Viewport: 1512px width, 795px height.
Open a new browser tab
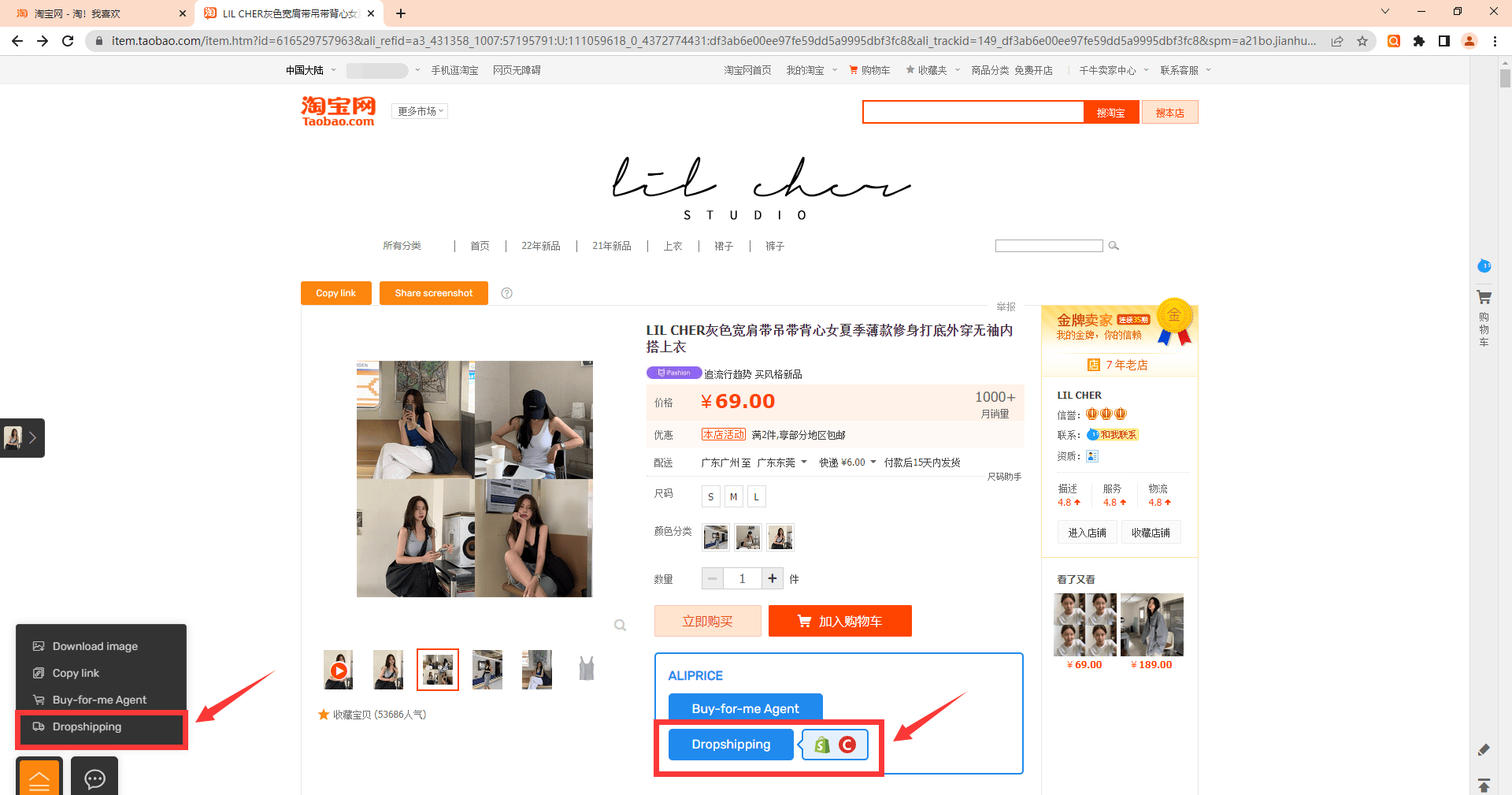tap(401, 13)
